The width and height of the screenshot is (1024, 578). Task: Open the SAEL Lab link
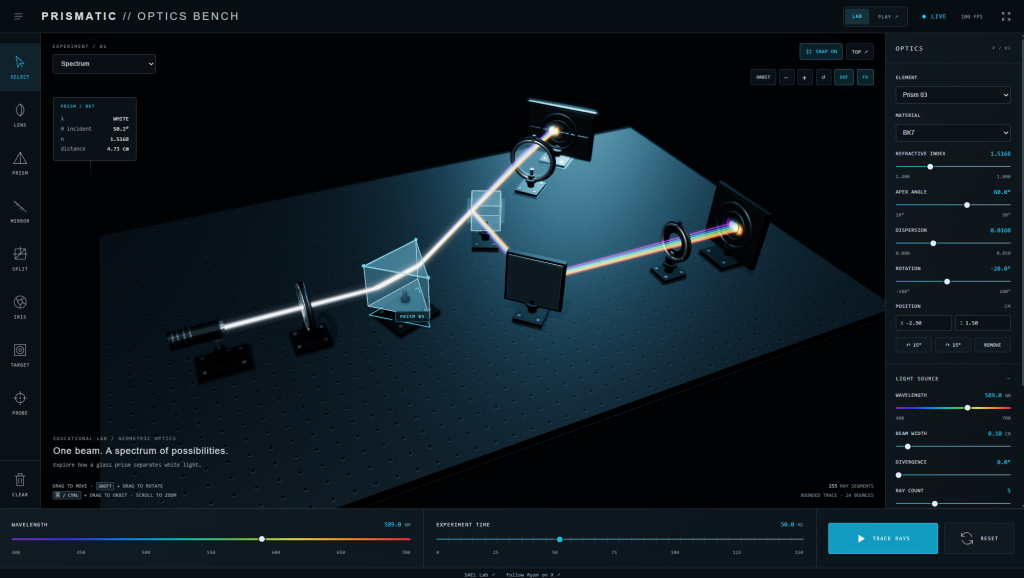coord(479,575)
